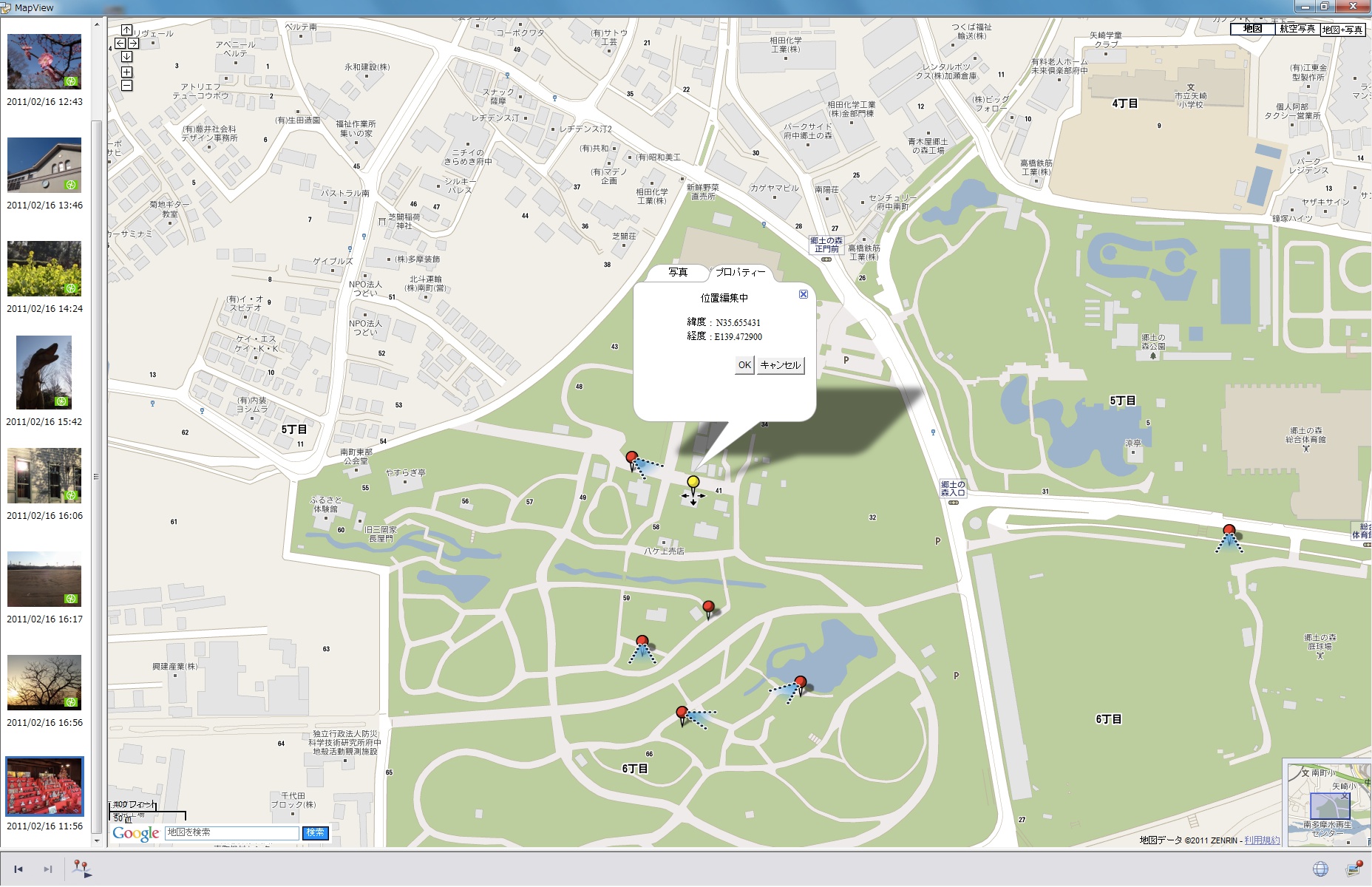Click the ふるさと体験館 map label

click(325, 505)
